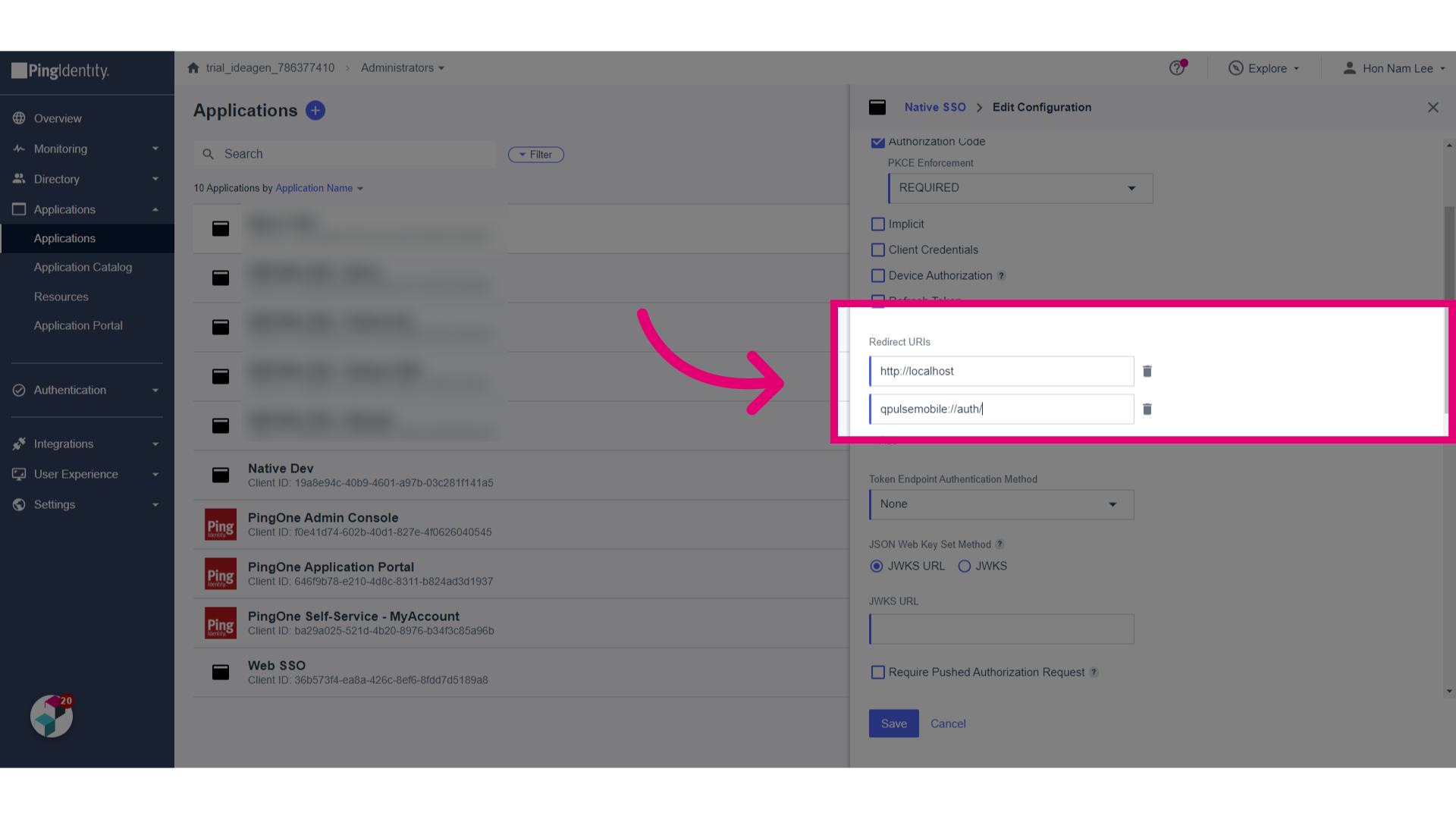Go to Overview in the sidebar
Viewport: 1456px width, 819px height.
58,118
